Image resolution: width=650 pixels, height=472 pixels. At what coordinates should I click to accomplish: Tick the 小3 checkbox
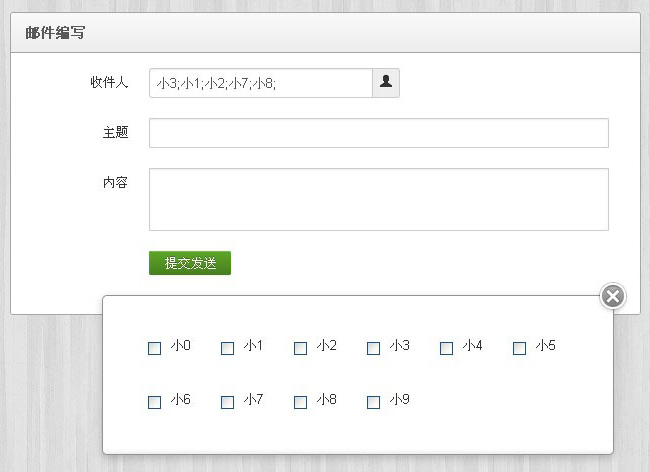coord(374,348)
